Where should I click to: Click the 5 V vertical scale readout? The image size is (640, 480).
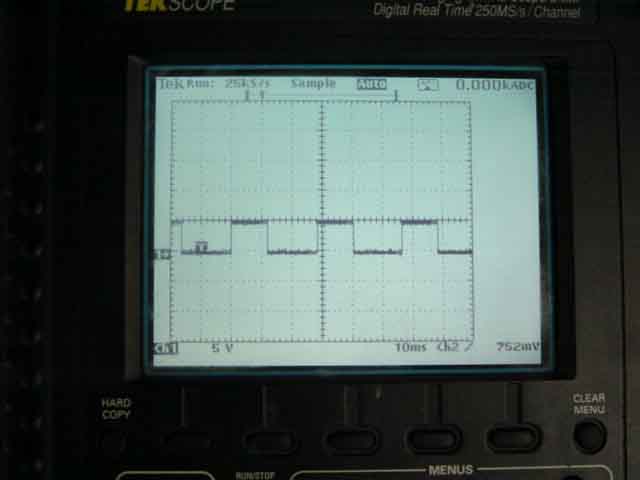click(x=222, y=348)
